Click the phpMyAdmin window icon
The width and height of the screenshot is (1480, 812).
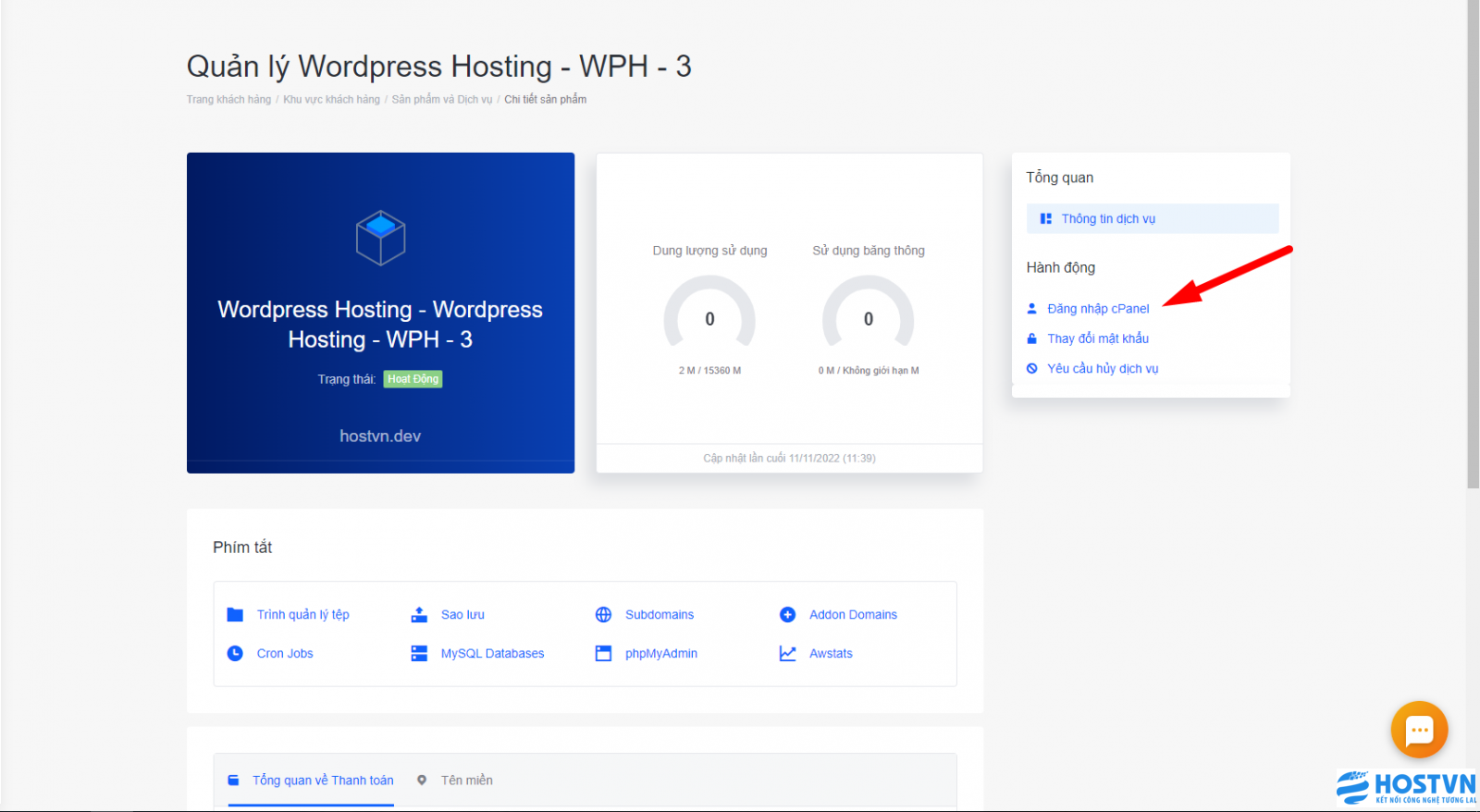(603, 653)
